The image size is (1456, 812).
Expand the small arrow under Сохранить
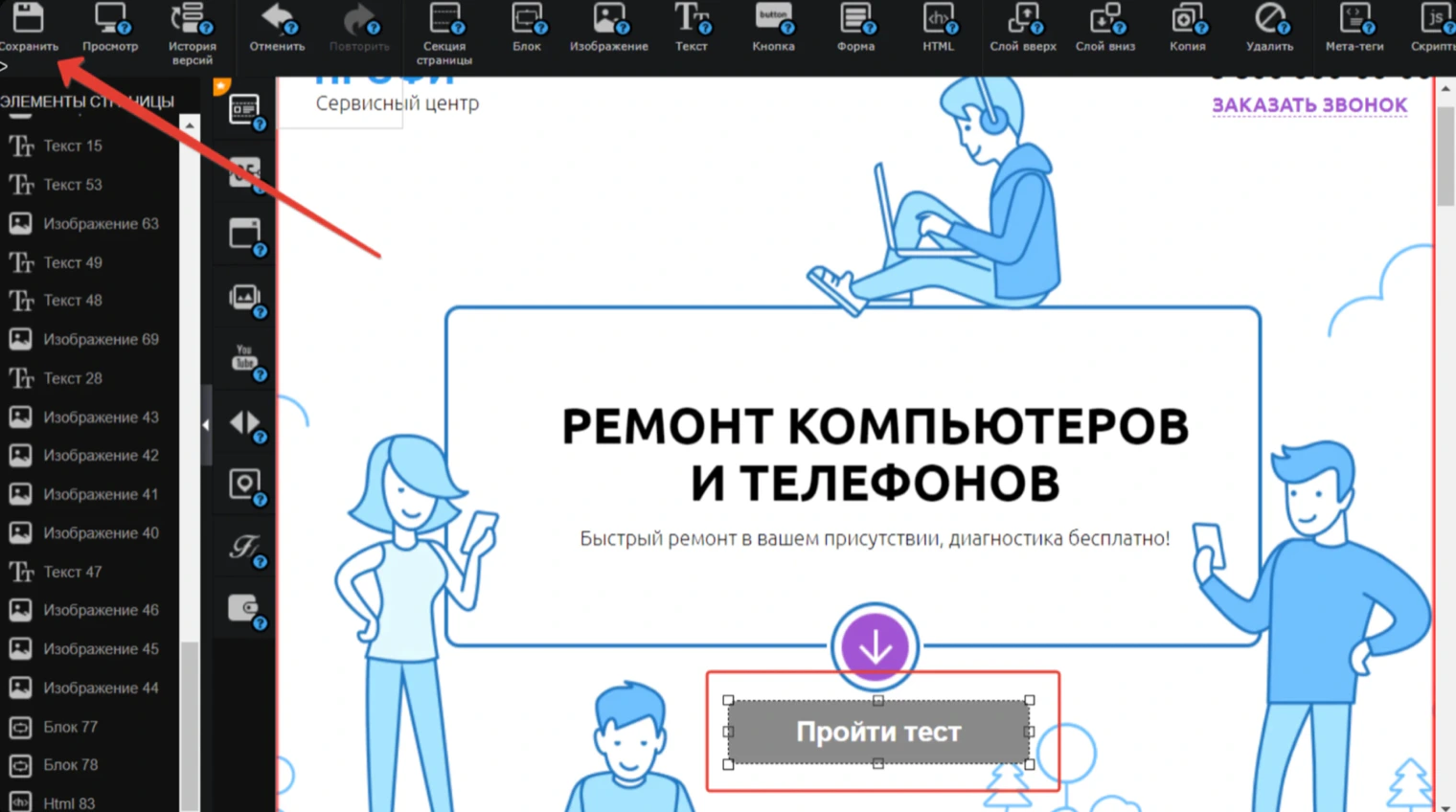tap(4, 66)
